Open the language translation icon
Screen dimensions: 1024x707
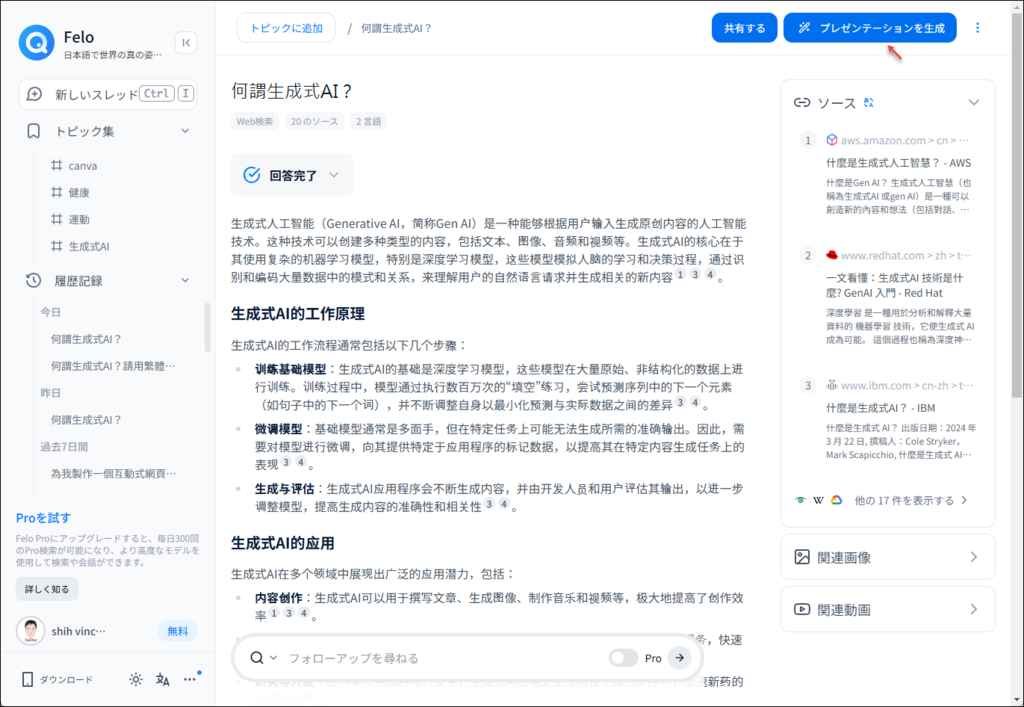pos(163,680)
